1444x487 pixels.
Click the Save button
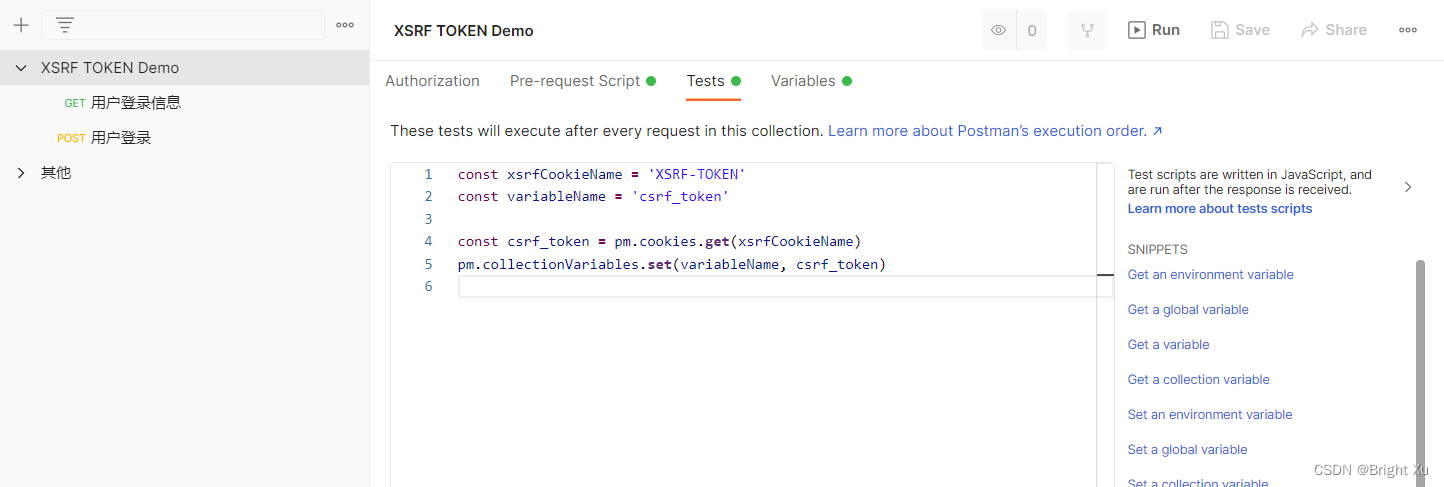pyautogui.click(x=1240, y=30)
